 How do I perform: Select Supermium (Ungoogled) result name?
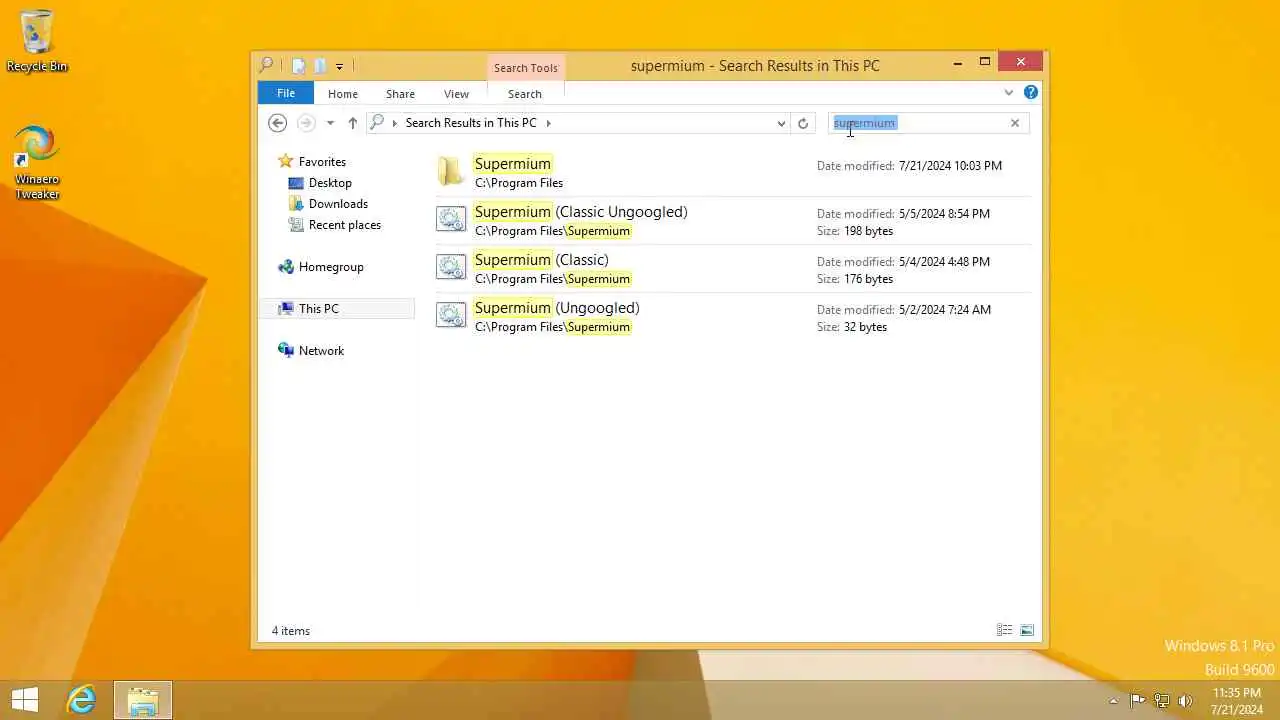[557, 308]
